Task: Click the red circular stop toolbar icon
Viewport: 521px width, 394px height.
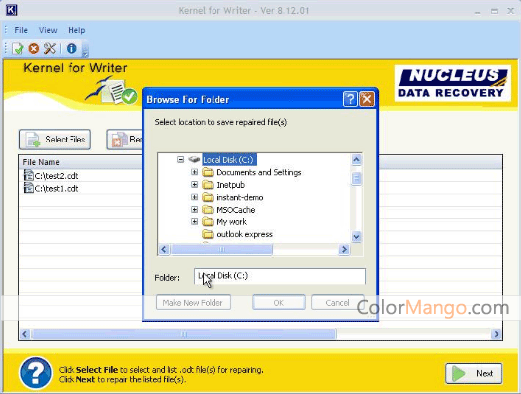Action: pos(34,49)
